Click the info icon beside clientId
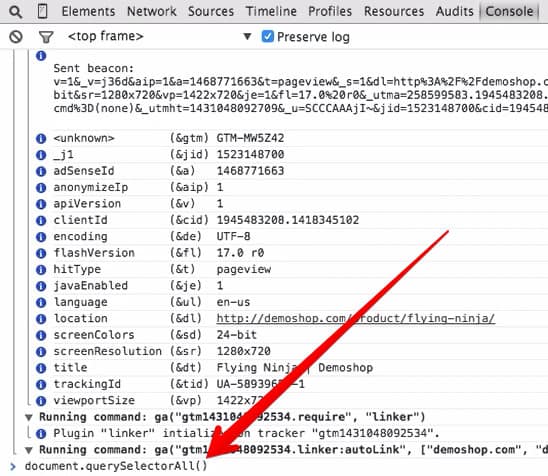The width and height of the screenshot is (548, 476). pyautogui.click(x=41, y=221)
